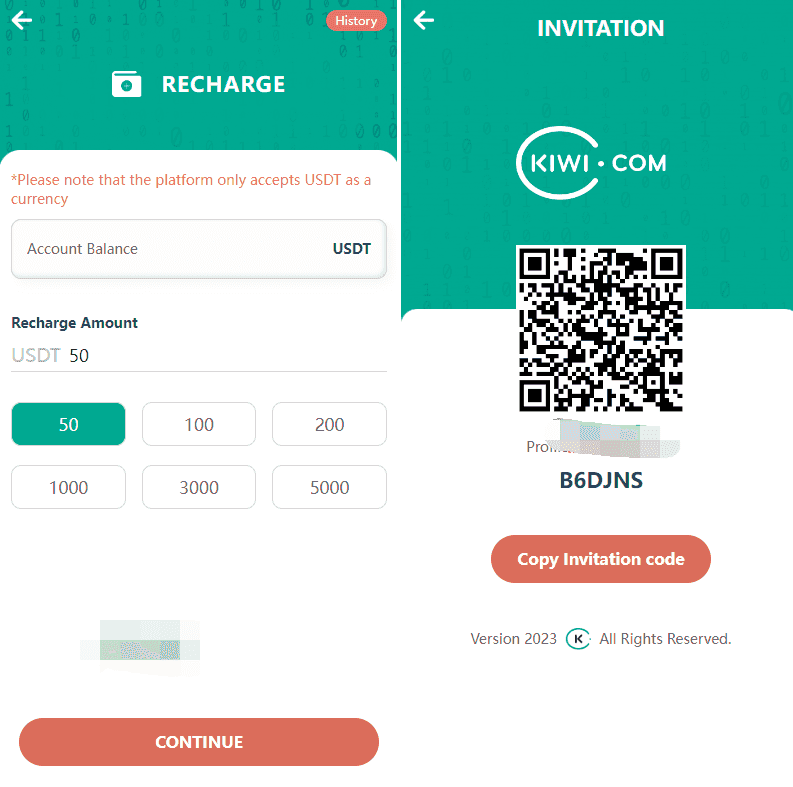Click the INVITATION page title
The height and width of the screenshot is (787, 793).
click(601, 28)
